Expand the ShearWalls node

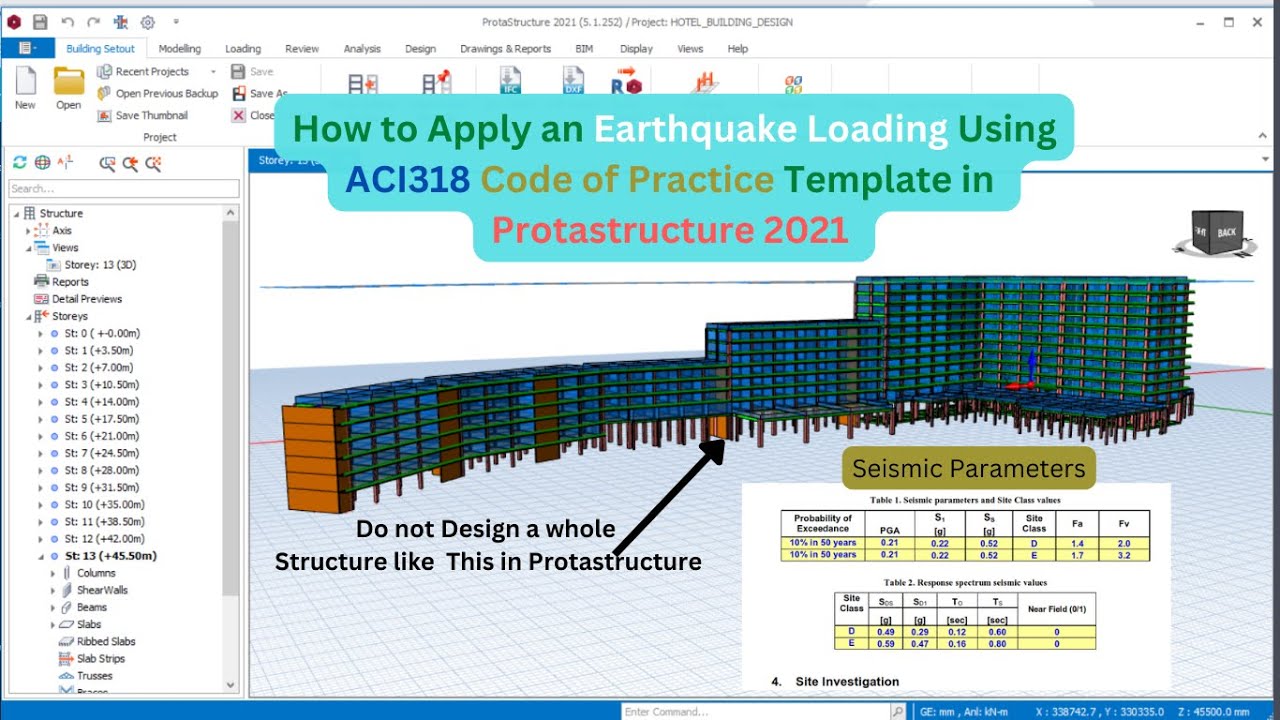click(53, 590)
